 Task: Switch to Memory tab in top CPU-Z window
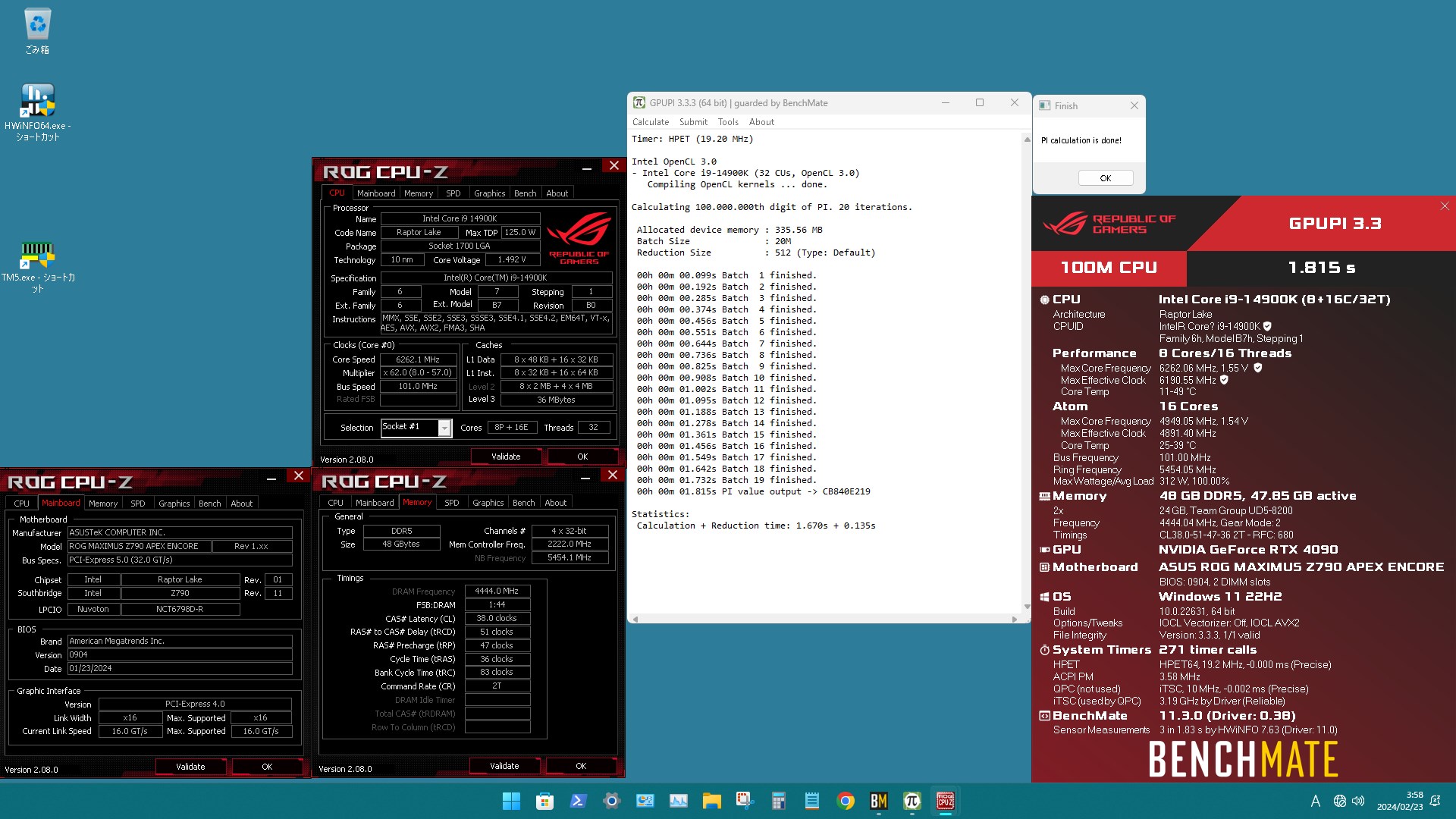tap(419, 193)
